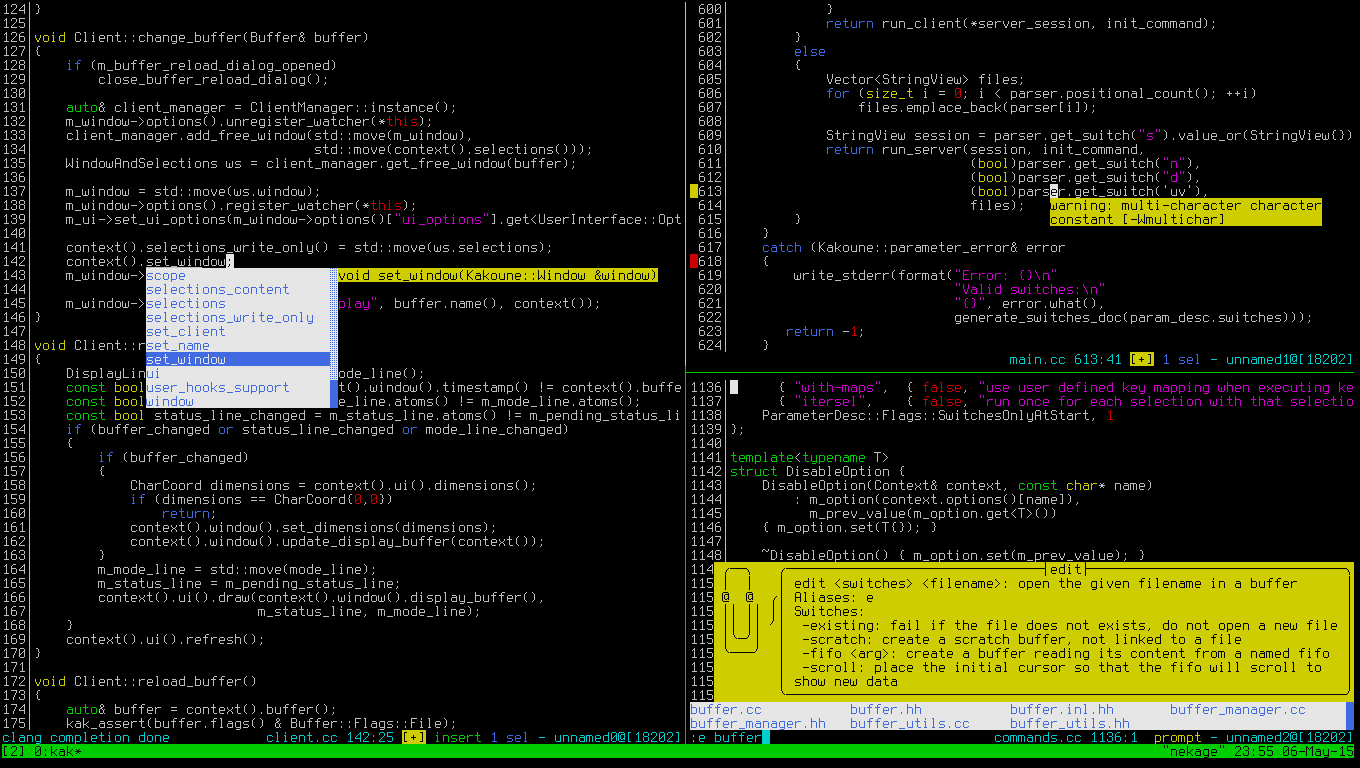Viewport: 1360px width, 768px height.
Task: Click the yellow marker in the line 613 gutter
Action: click(693, 190)
